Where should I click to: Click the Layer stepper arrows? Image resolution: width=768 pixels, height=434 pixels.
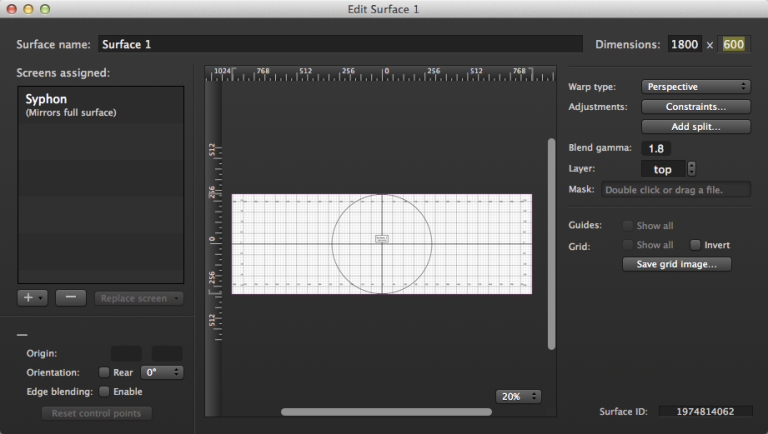coord(691,169)
